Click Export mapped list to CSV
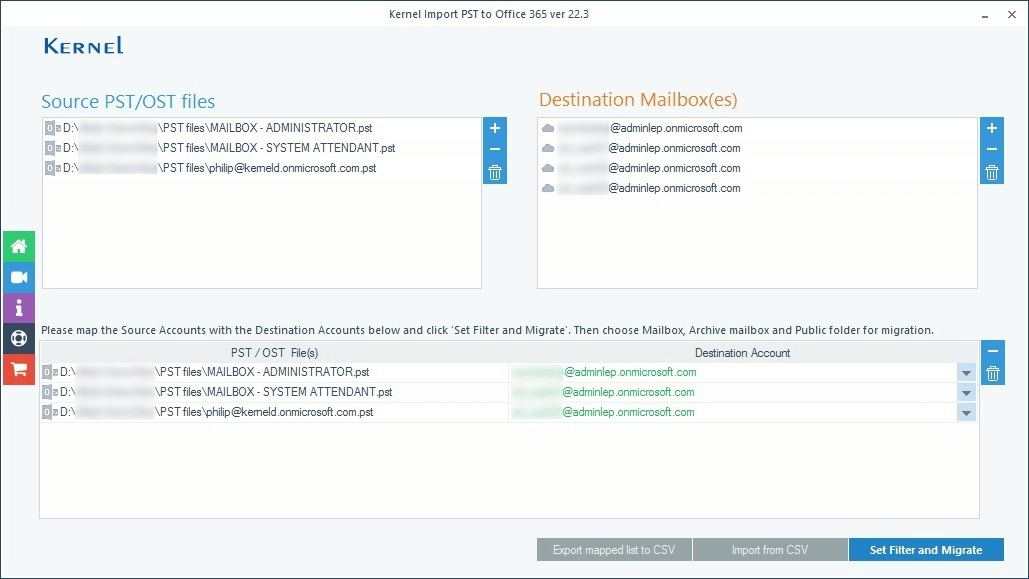Screen dimensions: 1029x579 (614, 550)
